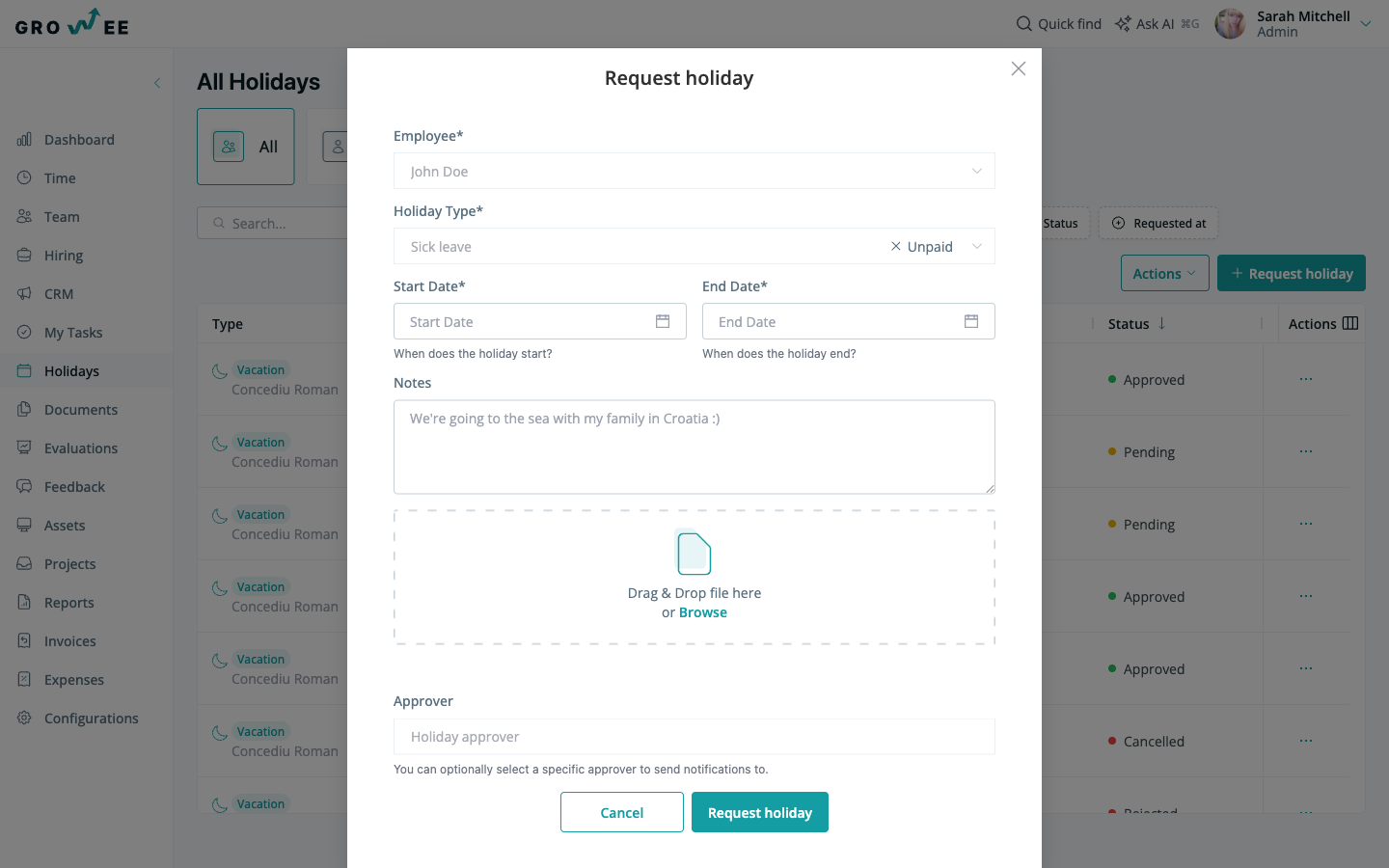Open Quick find search
Viewport: 1389px width, 868px height.
click(x=1058, y=24)
